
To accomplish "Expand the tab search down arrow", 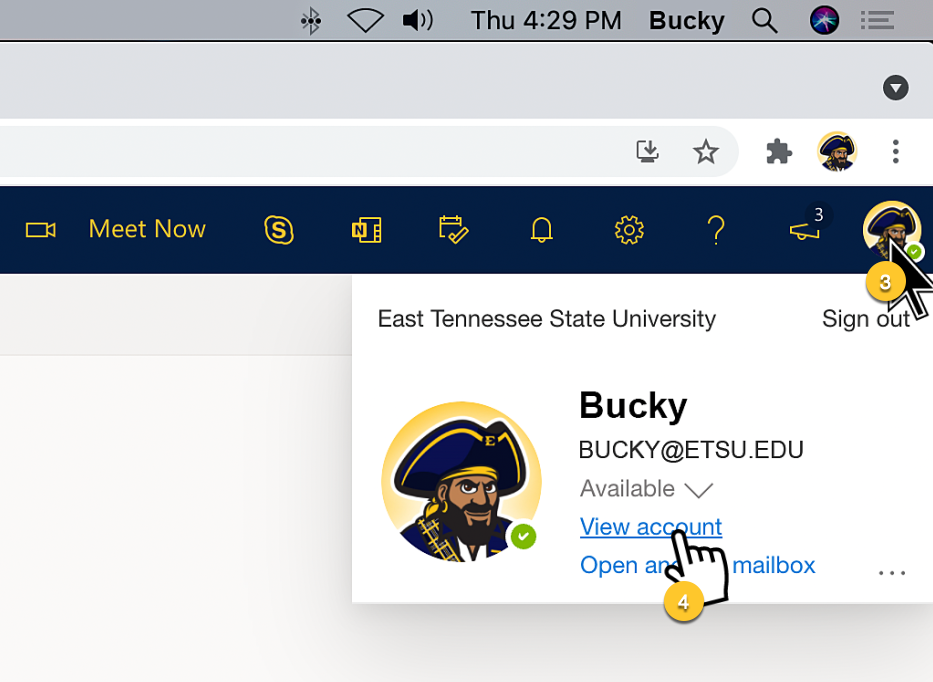I will click(896, 88).
